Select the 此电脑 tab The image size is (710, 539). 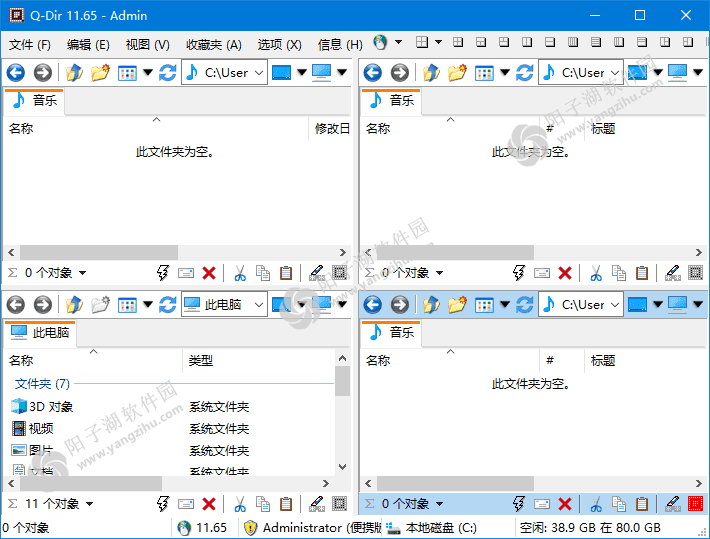[x=40, y=332]
